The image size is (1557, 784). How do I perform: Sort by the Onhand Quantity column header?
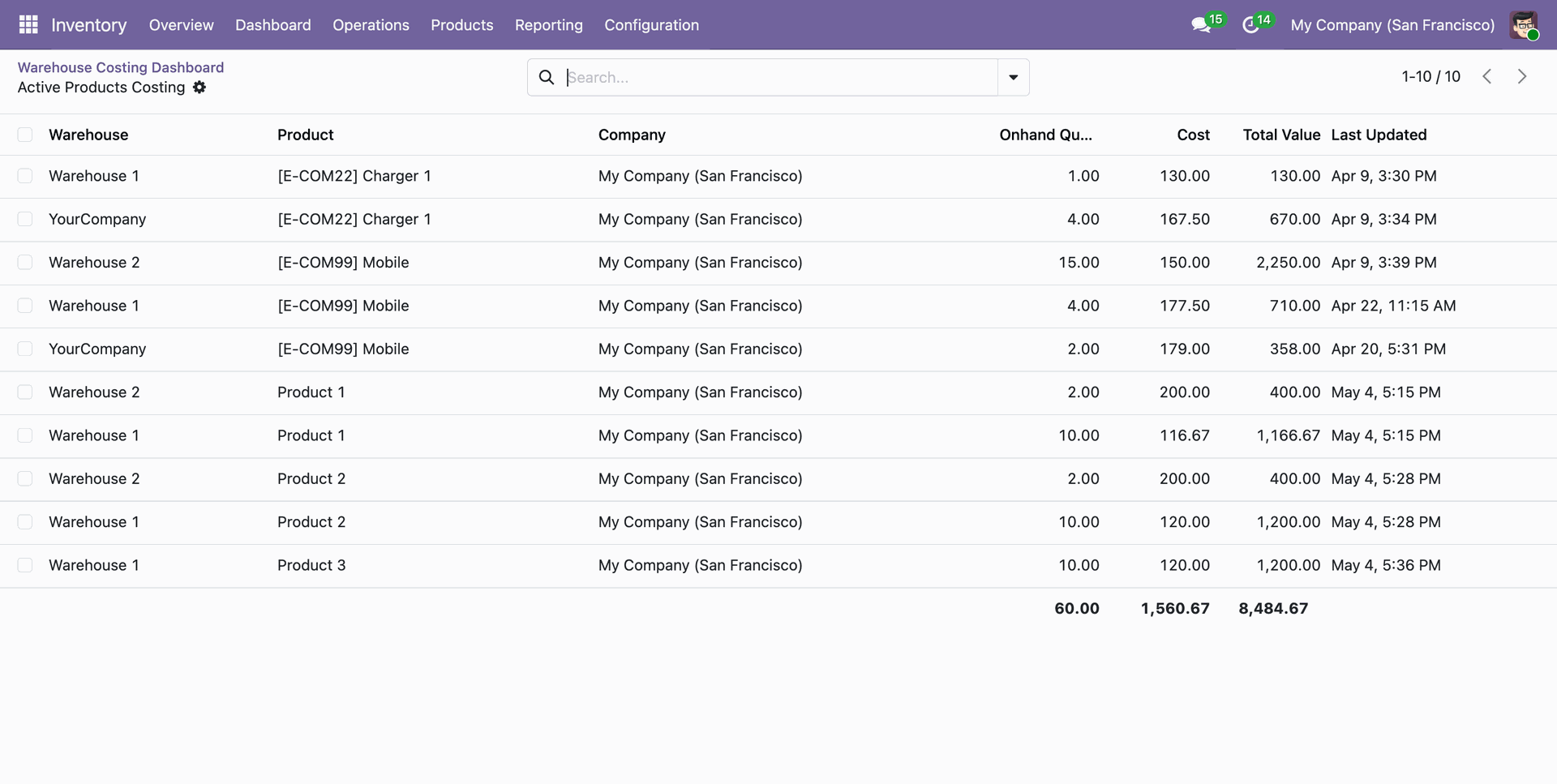[x=1045, y=135]
